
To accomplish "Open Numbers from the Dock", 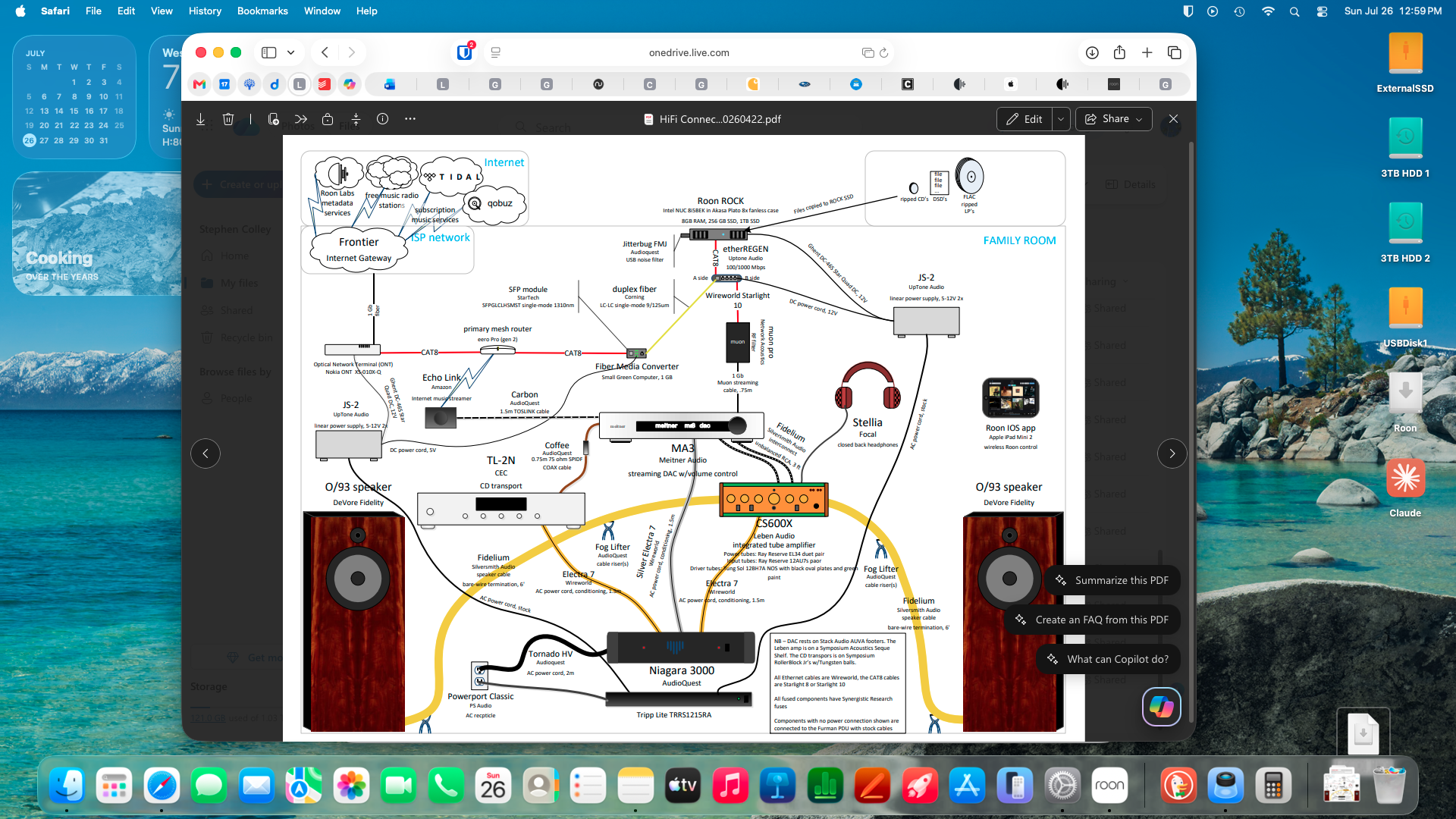I will pyautogui.click(x=825, y=786).
